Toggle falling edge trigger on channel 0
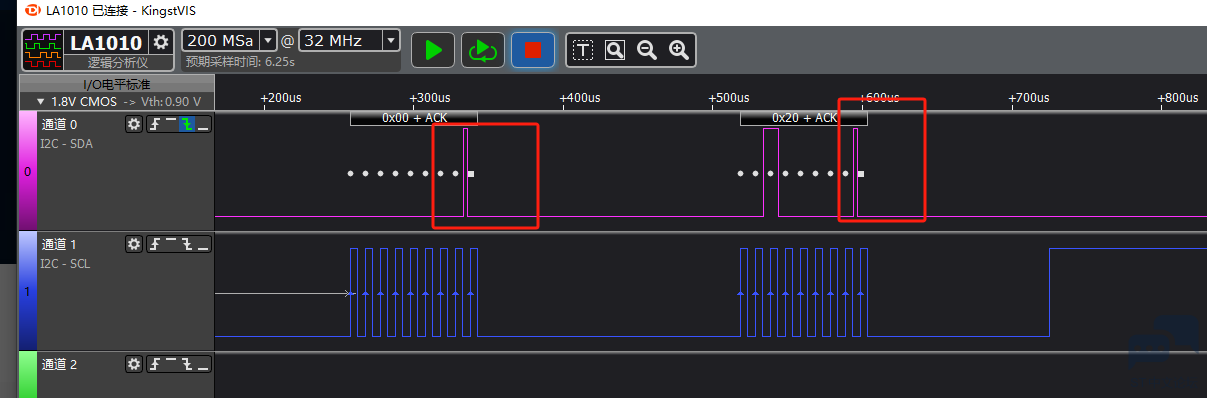The height and width of the screenshot is (398, 1207). (x=187, y=124)
